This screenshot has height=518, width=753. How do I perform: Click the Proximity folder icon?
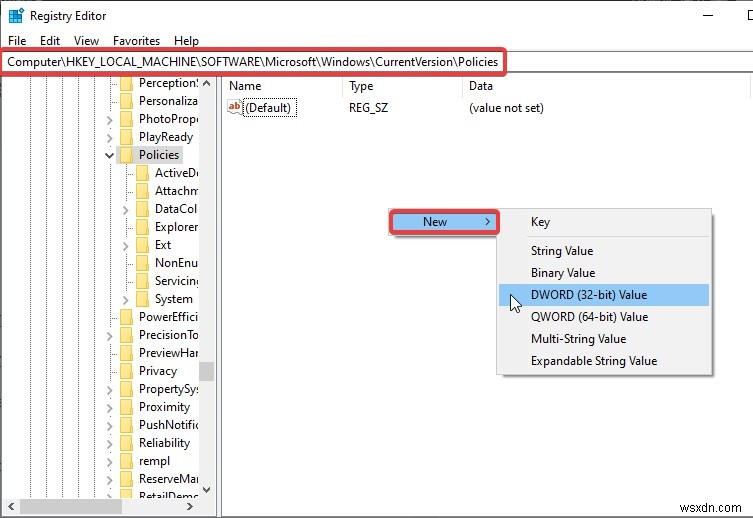click(126, 407)
